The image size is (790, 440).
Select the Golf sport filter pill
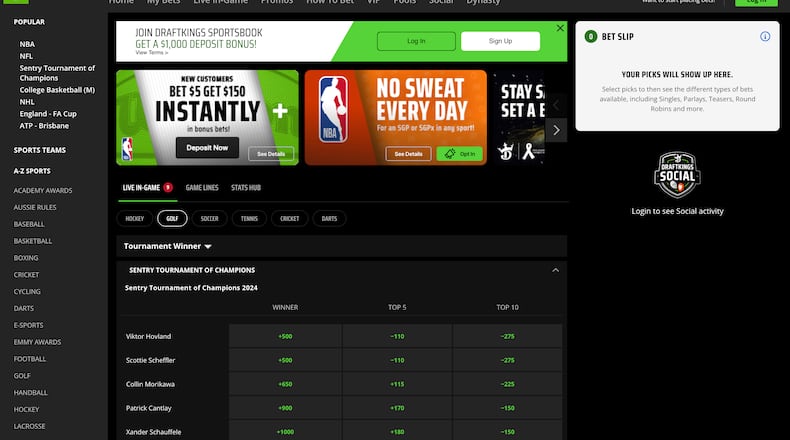point(172,218)
